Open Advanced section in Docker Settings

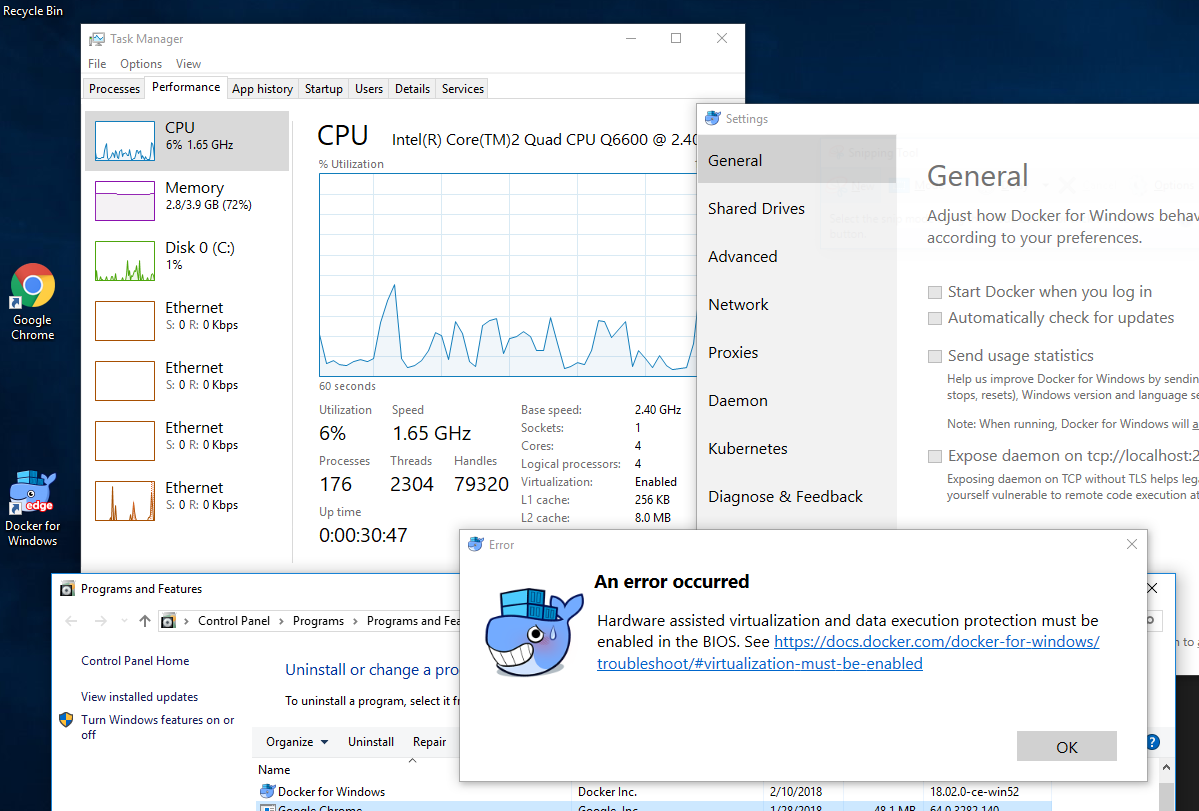796,257
